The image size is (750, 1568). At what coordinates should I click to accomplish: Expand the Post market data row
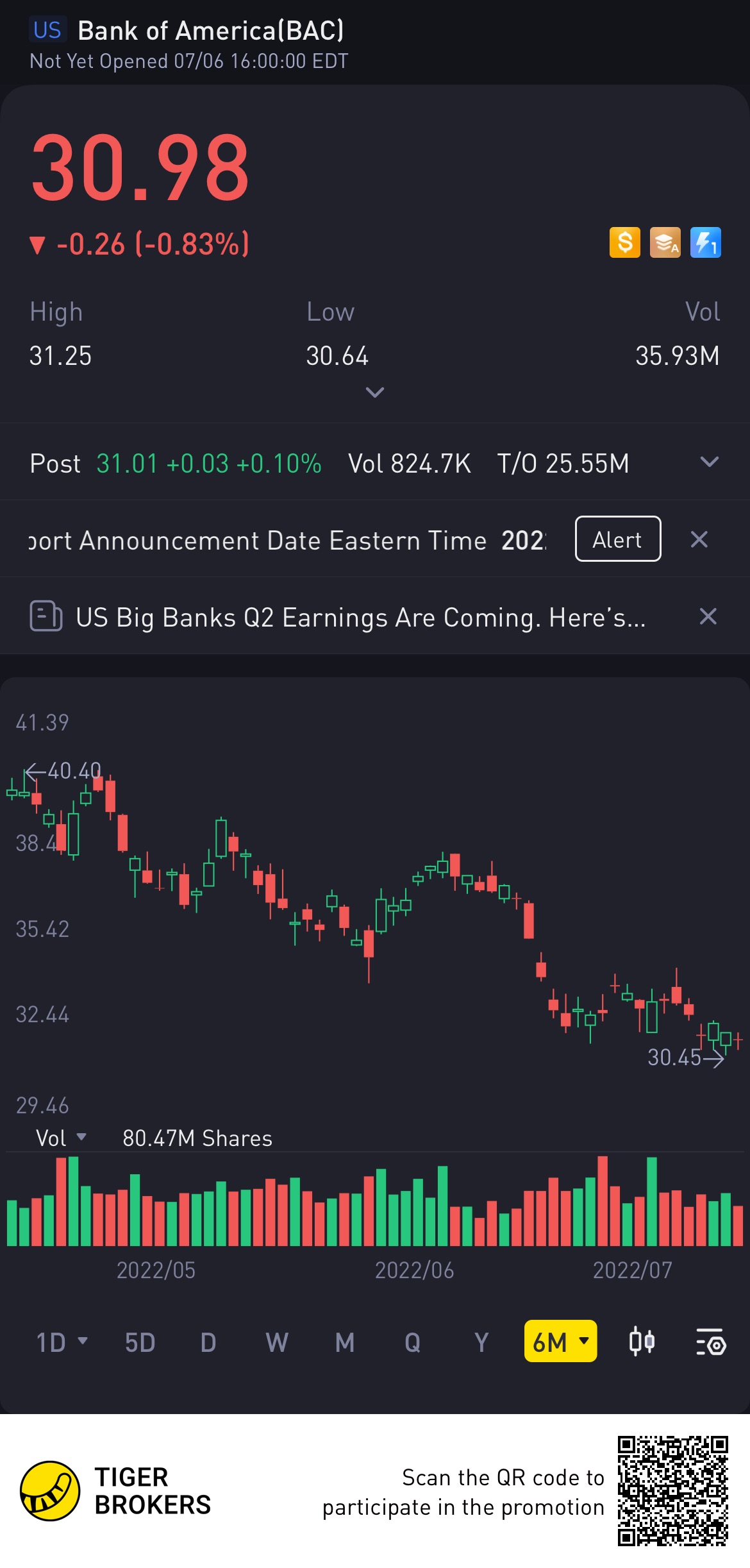[x=709, y=462]
